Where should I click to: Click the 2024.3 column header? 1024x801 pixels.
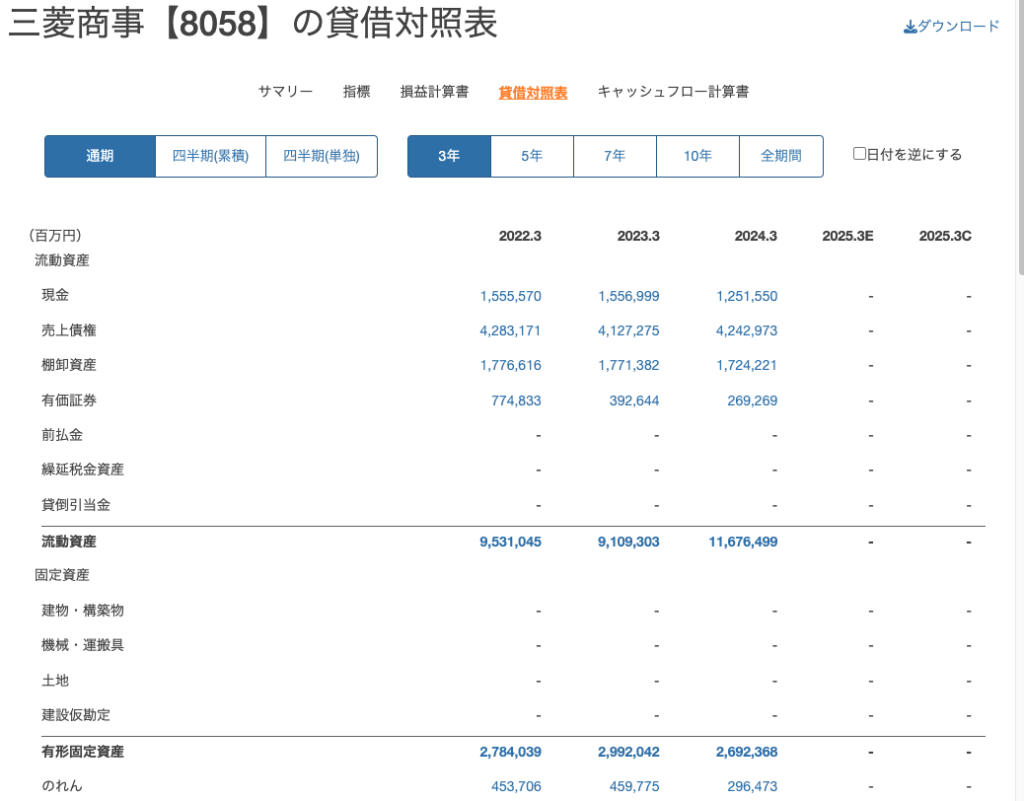coord(756,236)
